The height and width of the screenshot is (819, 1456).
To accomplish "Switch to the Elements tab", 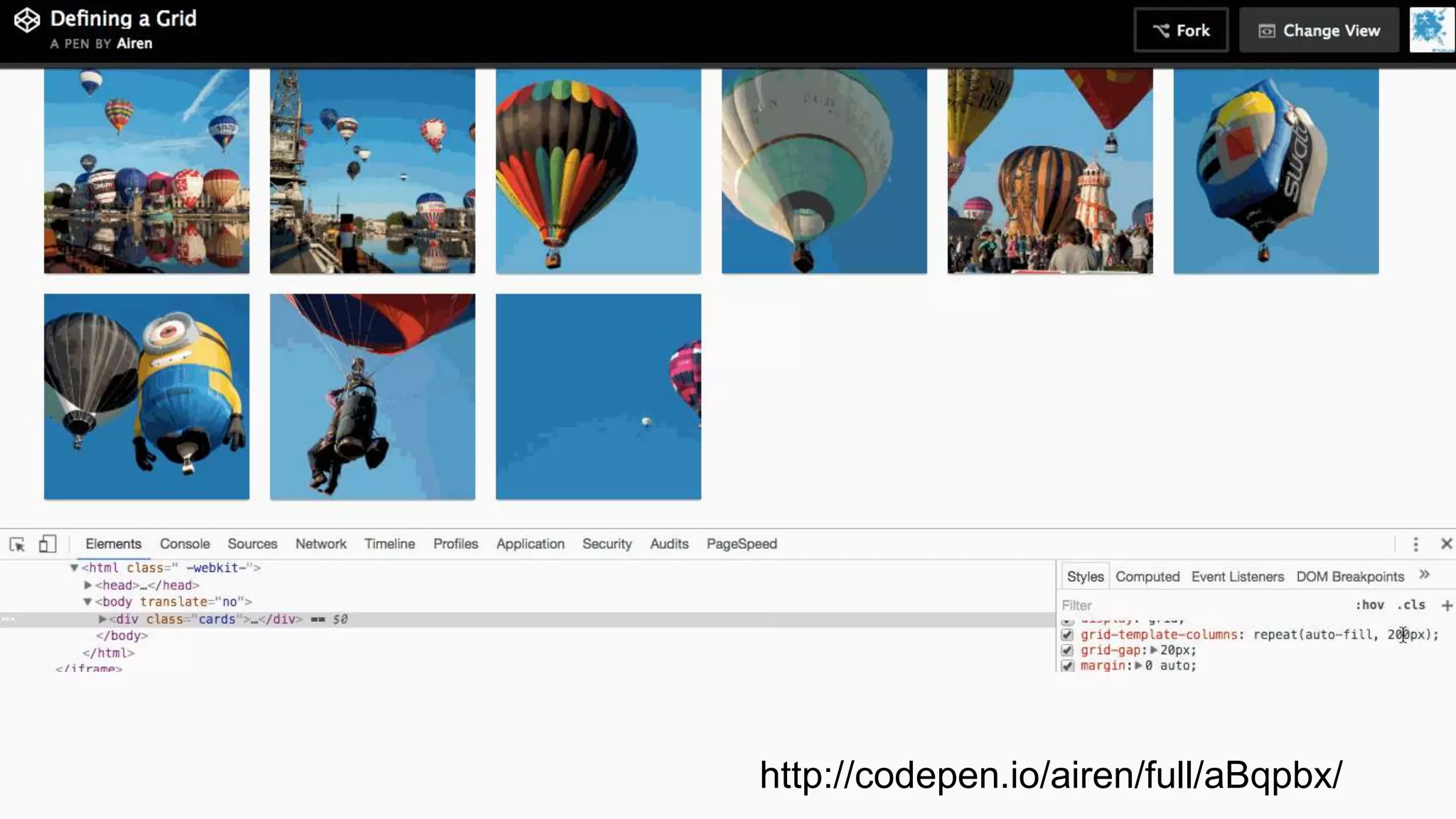I will 113,544.
